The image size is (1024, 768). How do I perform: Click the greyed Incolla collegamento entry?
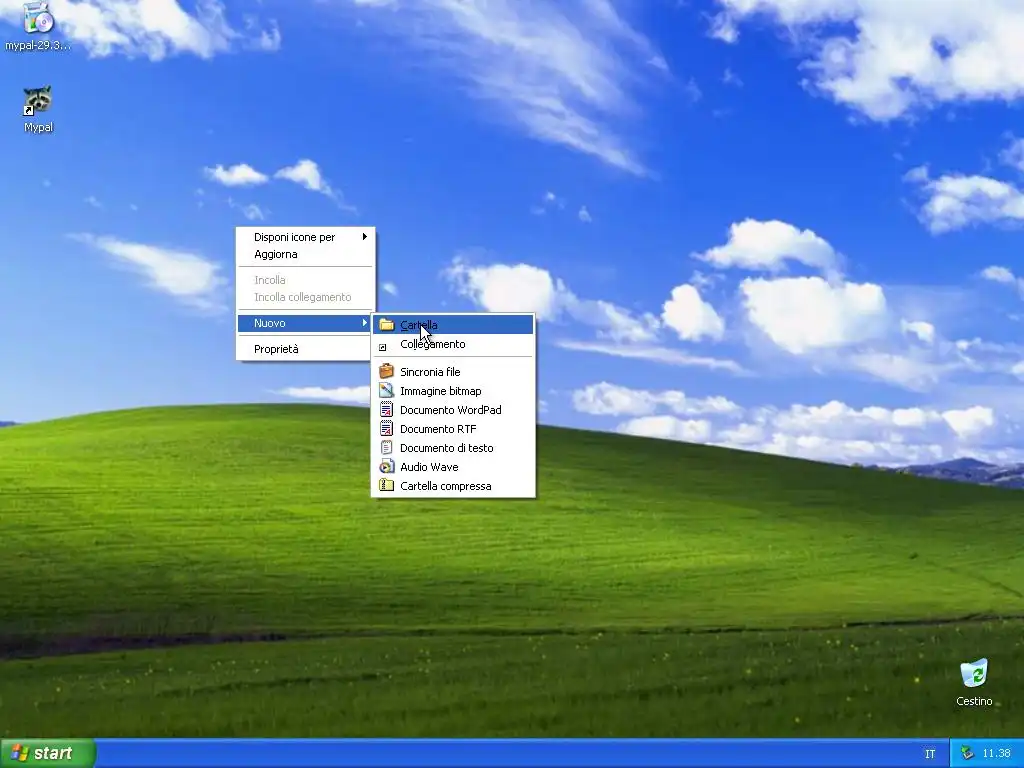[x=306, y=297]
